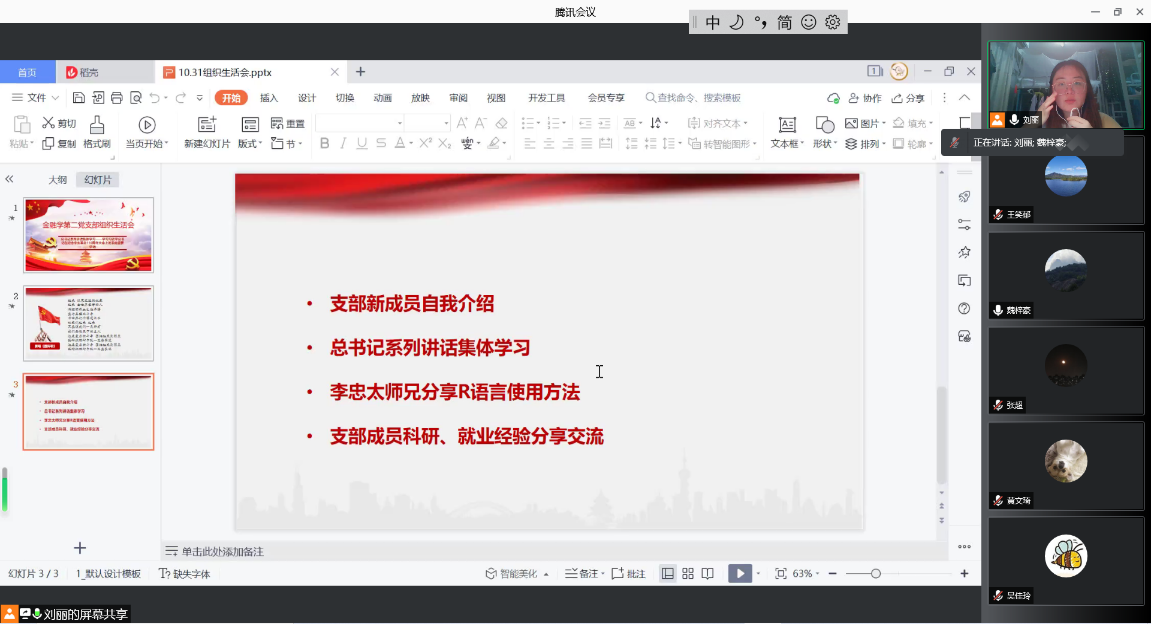The image size is (1151, 624).
Task: Click the play slideshow button in status bar
Action: tap(739, 574)
